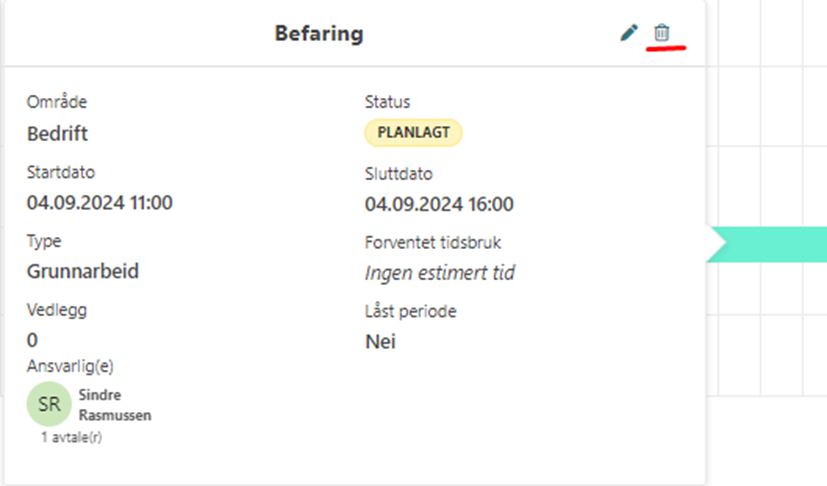Click the Grunnarbeid type value
The image size is (827, 486).
pos(83,271)
